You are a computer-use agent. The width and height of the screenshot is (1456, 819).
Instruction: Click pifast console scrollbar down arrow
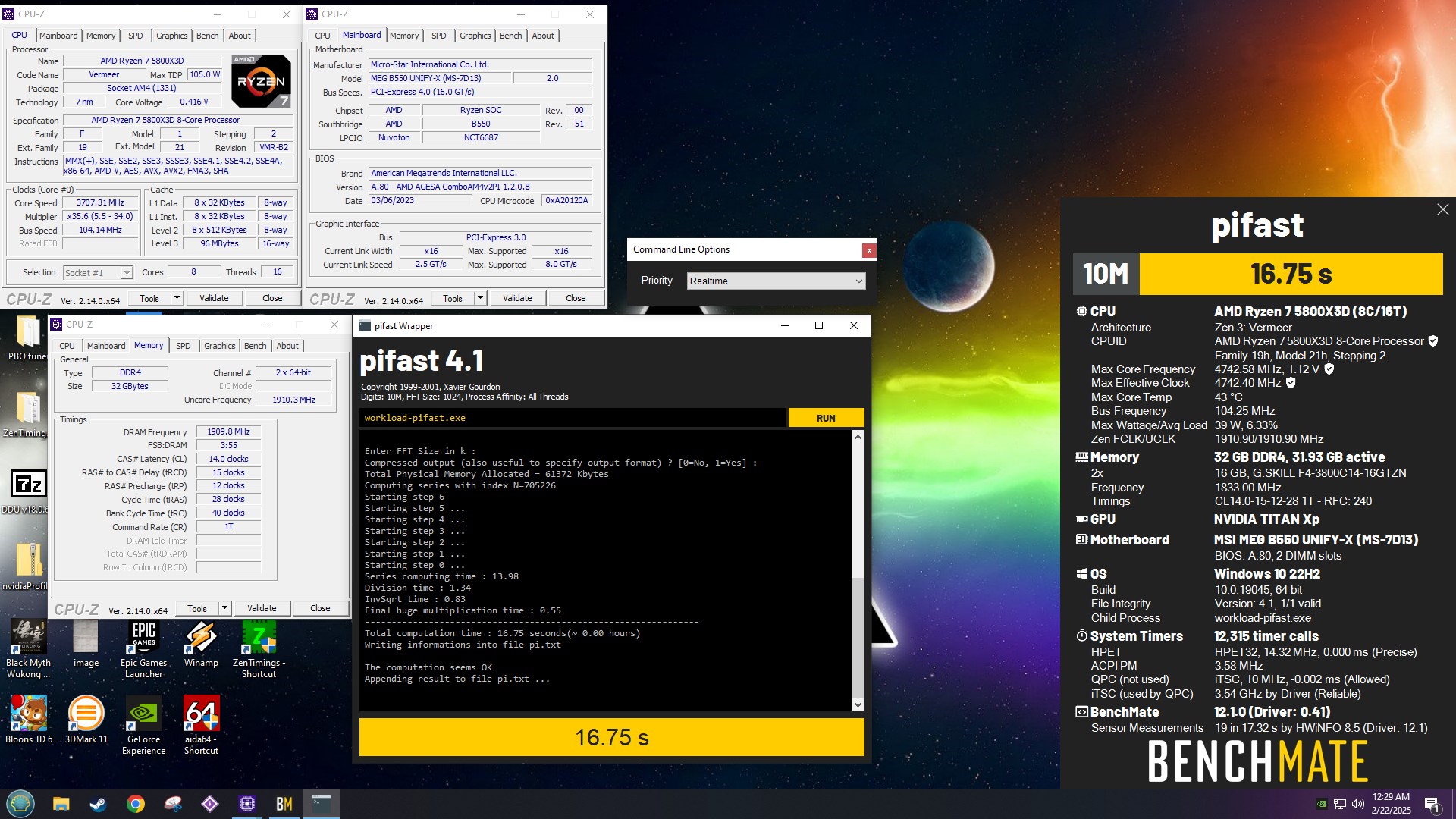tap(858, 704)
